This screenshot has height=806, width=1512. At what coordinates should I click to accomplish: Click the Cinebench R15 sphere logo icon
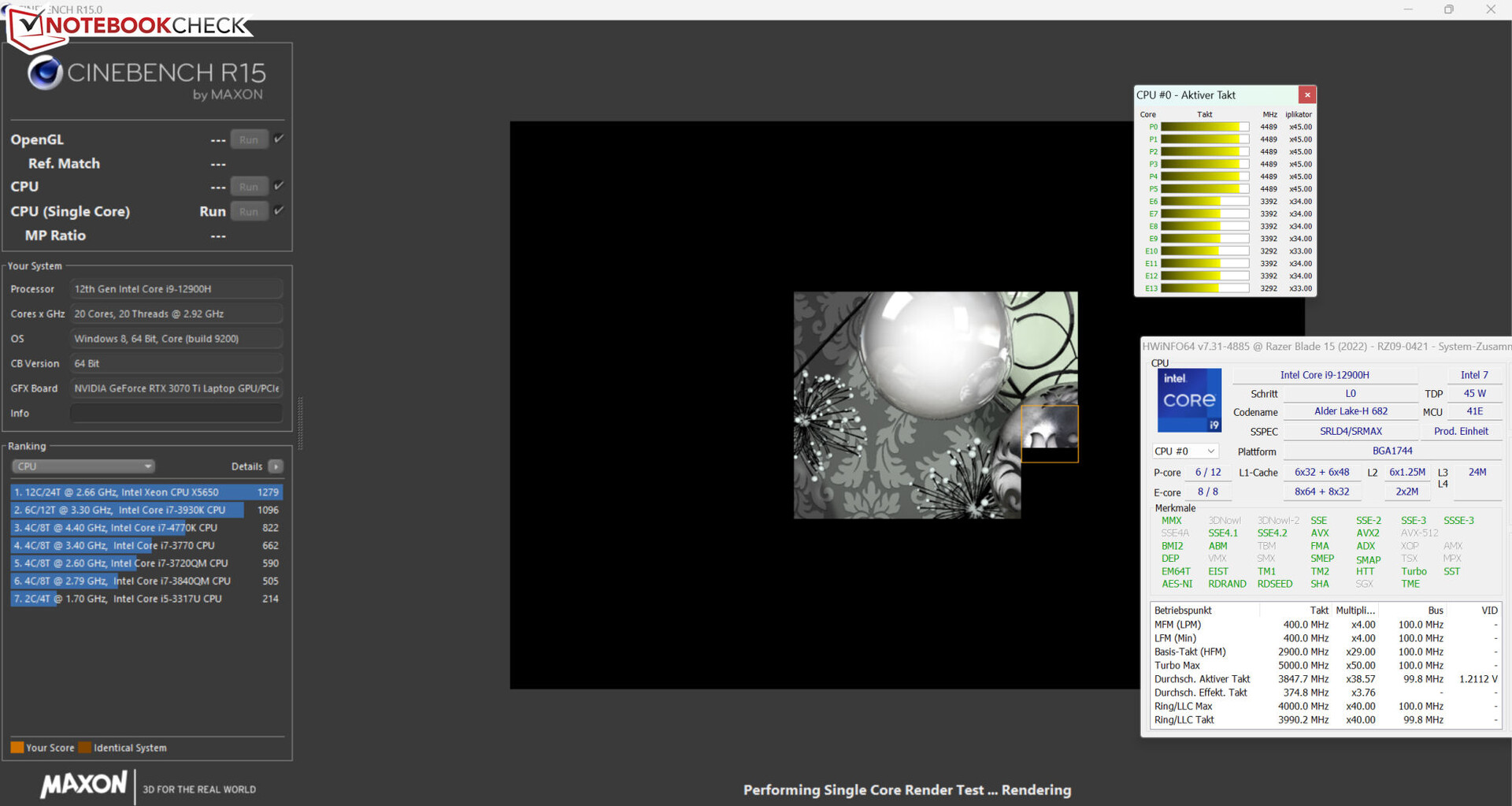pos(45,73)
